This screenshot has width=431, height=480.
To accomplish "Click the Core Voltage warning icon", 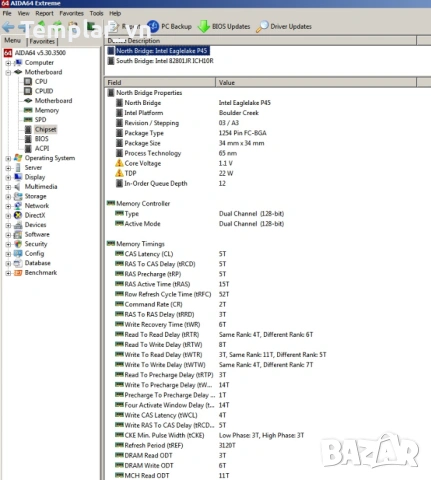I will [119, 163].
